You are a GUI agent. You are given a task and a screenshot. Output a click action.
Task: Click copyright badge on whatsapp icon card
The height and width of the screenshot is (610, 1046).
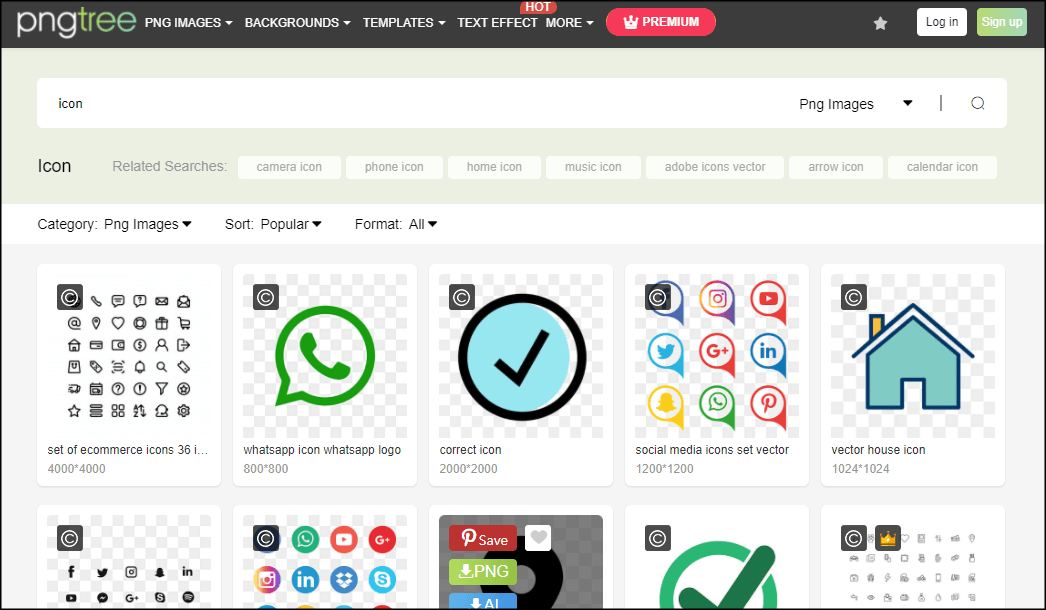click(x=266, y=297)
